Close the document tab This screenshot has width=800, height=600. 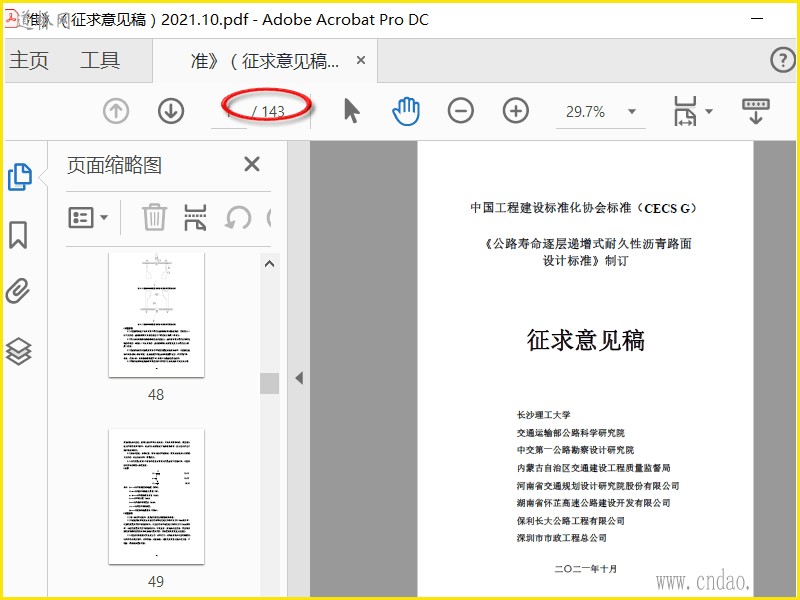click(x=361, y=60)
